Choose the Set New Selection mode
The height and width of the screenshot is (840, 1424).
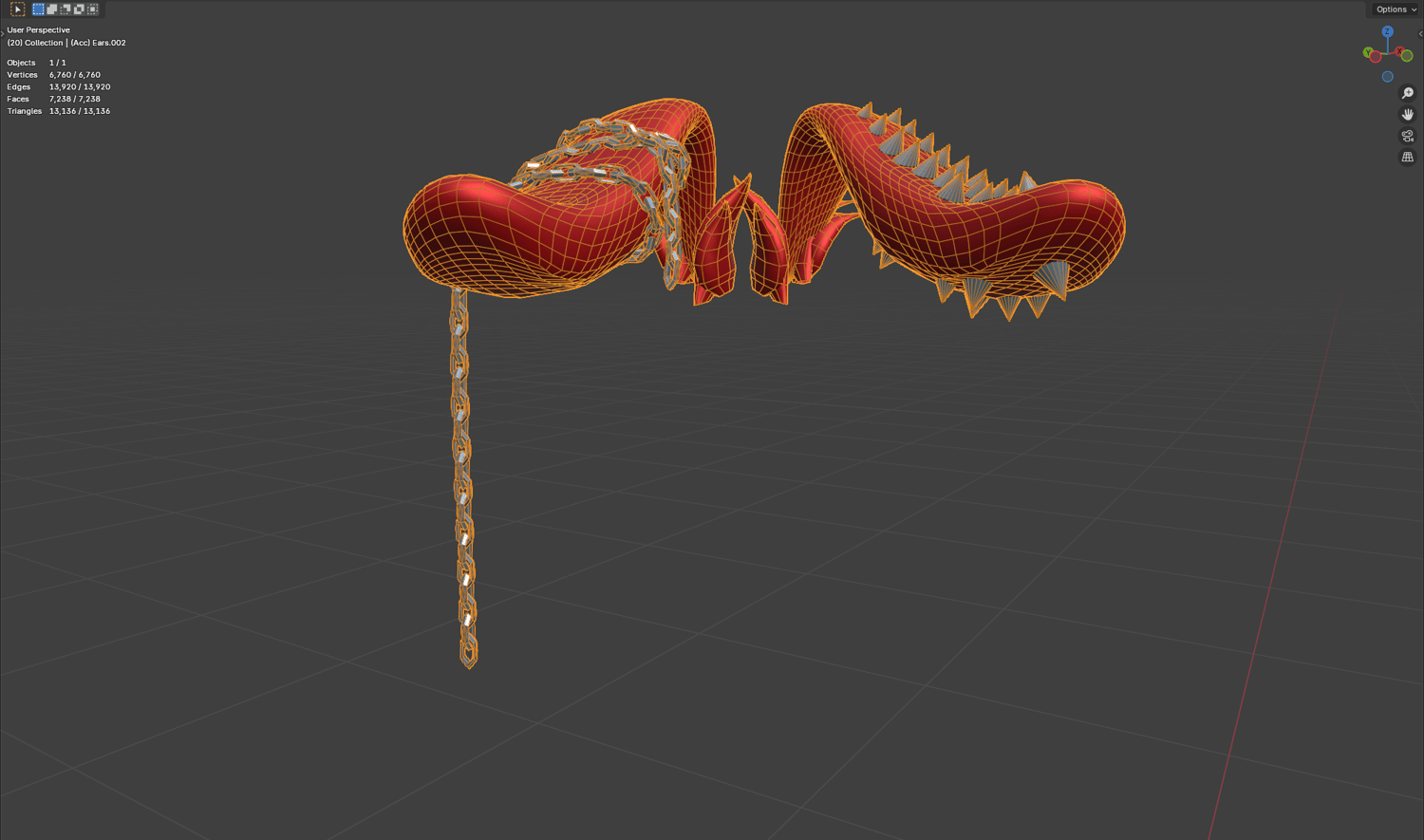click(39, 9)
